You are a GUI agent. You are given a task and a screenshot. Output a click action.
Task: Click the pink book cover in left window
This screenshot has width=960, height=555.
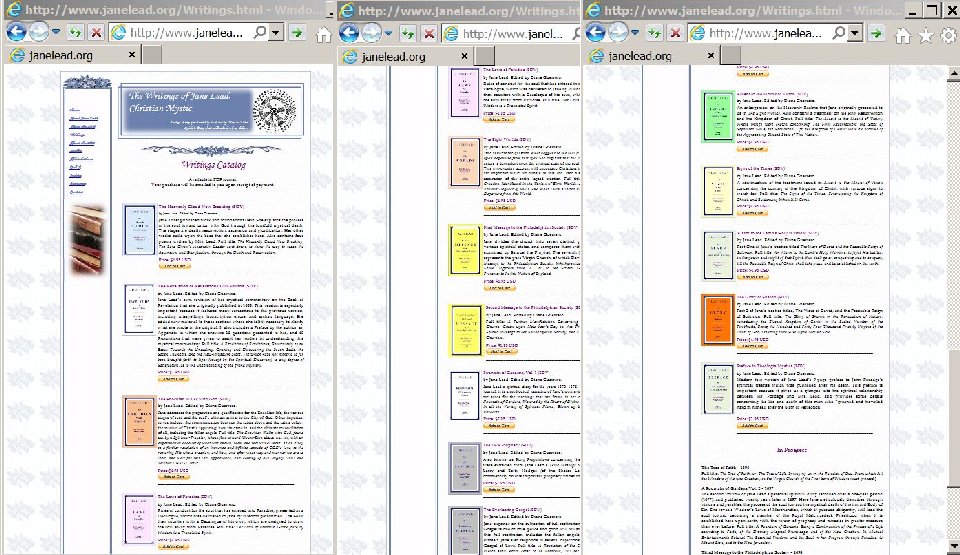coord(140,519)
